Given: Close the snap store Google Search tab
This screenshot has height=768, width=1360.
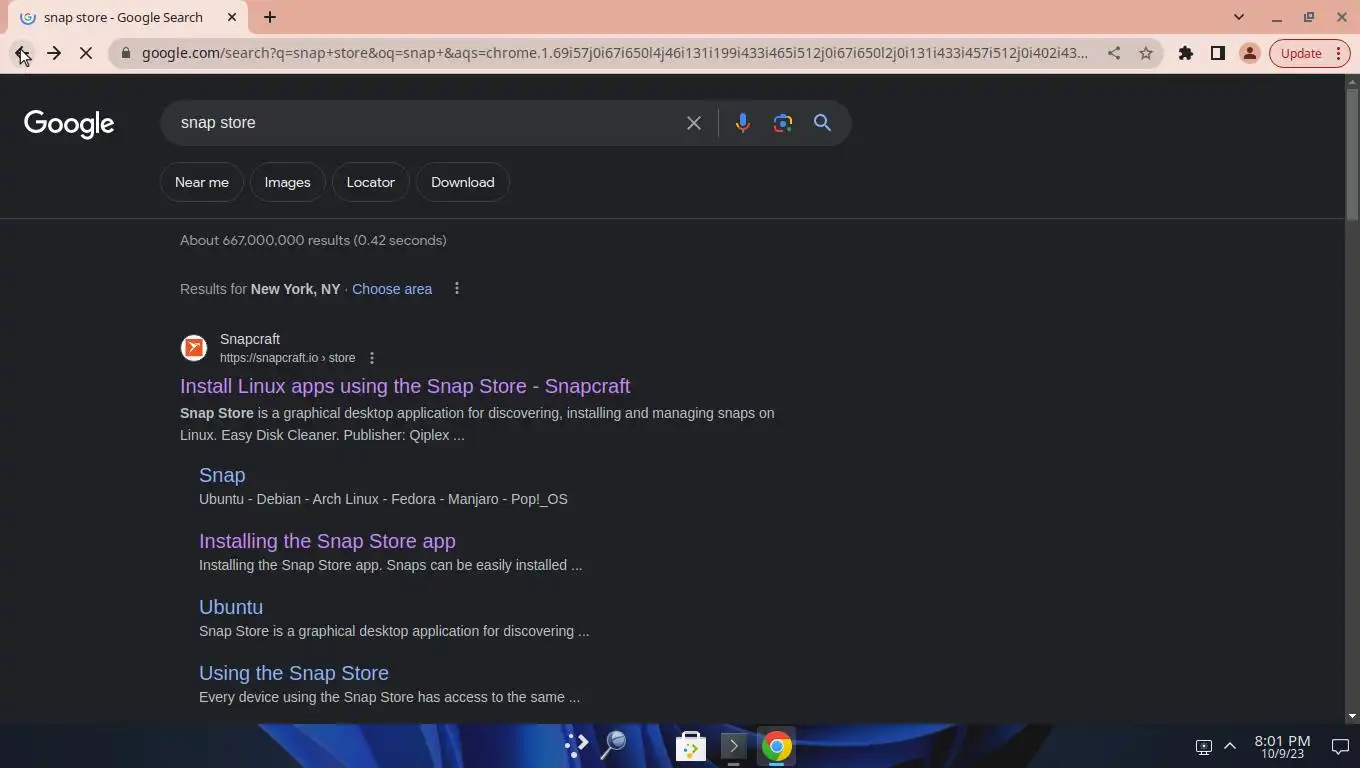Looking at the screenshot, I should (232, 17).
